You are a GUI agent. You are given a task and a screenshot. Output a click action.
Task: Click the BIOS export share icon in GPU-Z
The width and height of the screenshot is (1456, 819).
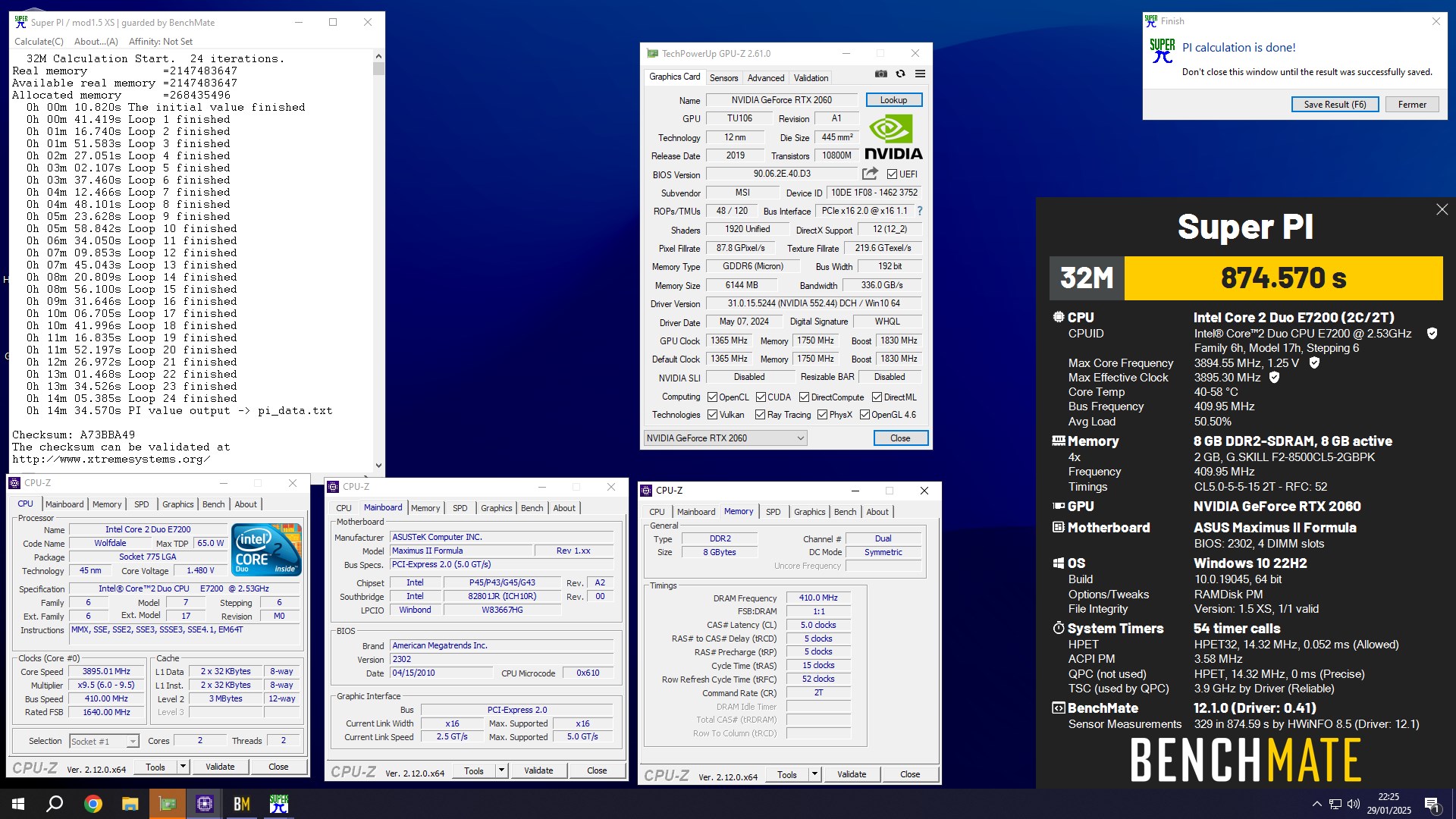(x=870, y=174)
